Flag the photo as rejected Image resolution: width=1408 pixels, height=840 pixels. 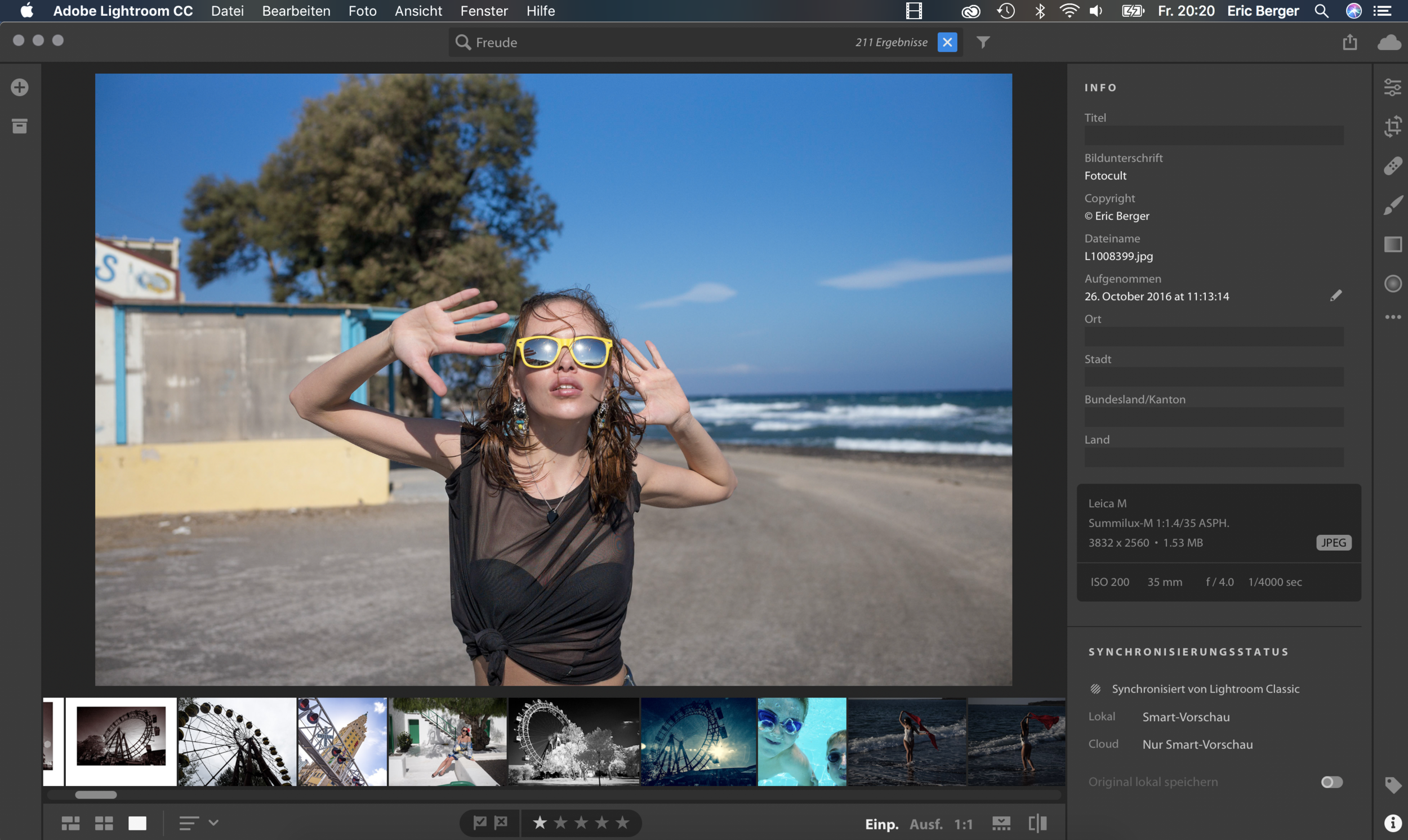(x=501, y=822)
